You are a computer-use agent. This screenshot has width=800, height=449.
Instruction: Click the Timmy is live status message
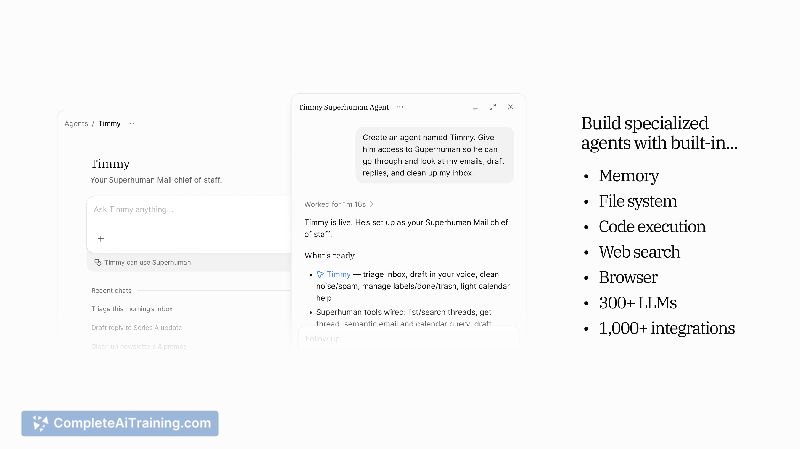coord(406,228)
